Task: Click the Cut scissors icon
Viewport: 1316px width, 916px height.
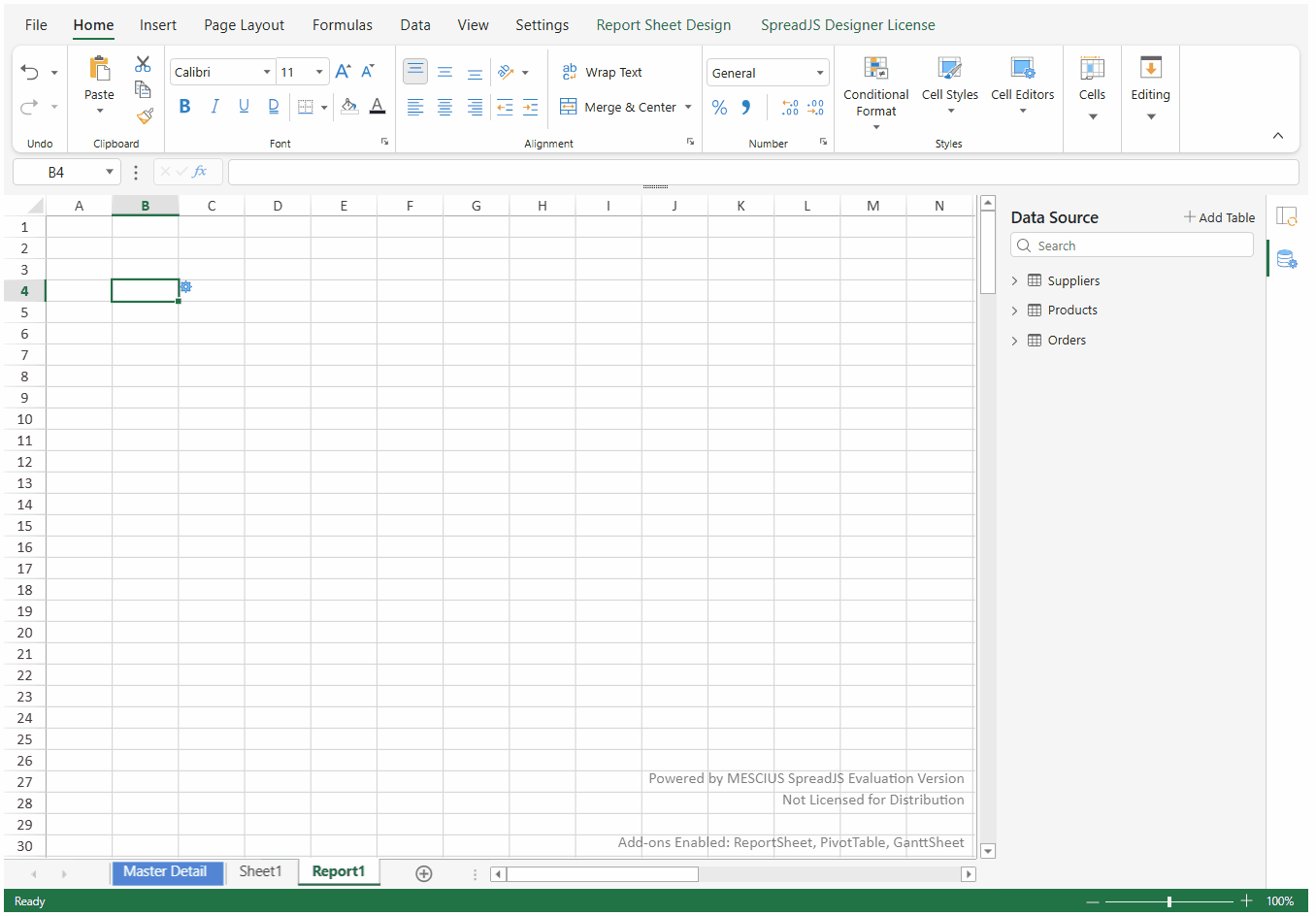Action: click(143, 64)
